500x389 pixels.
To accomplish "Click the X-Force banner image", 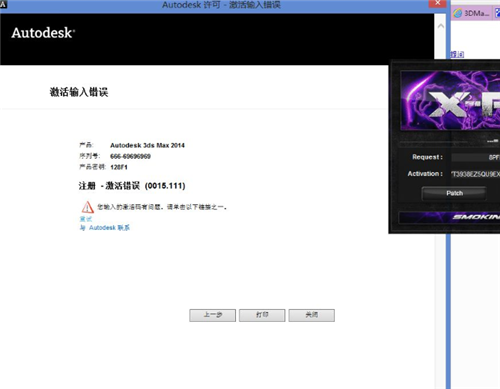I will (450, 100).
